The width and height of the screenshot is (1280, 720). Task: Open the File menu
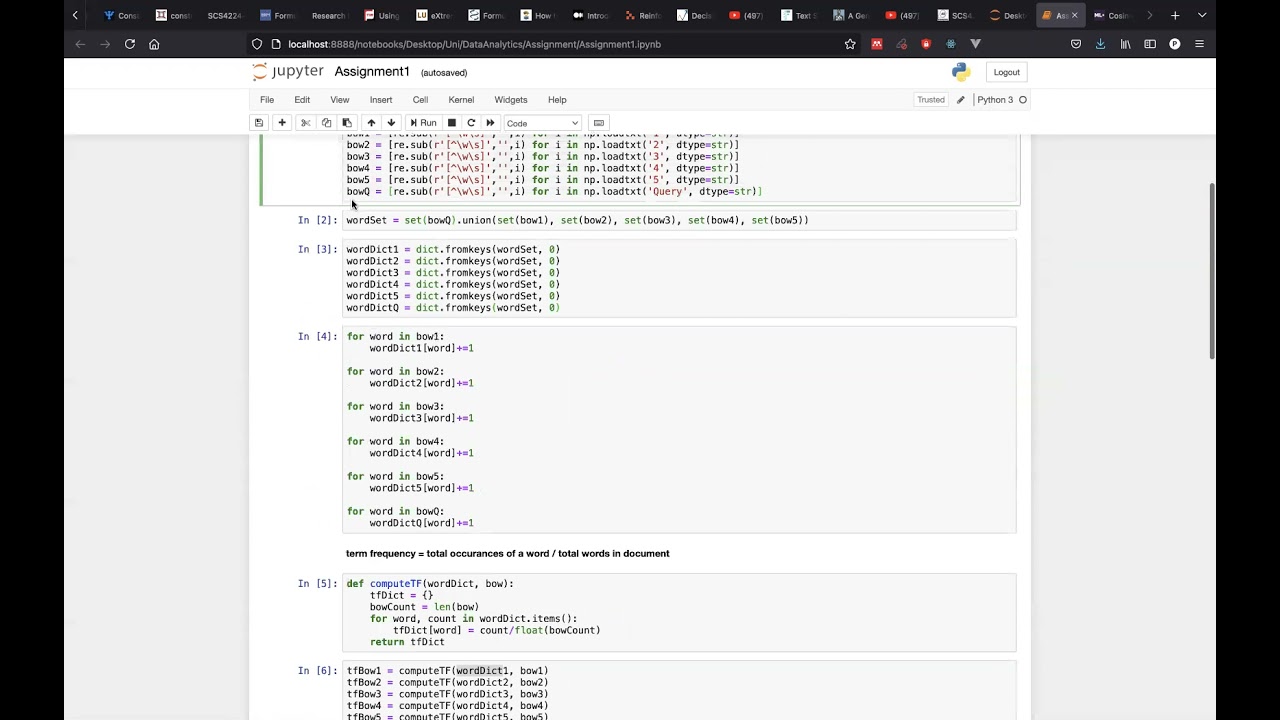tap(267, 100)
